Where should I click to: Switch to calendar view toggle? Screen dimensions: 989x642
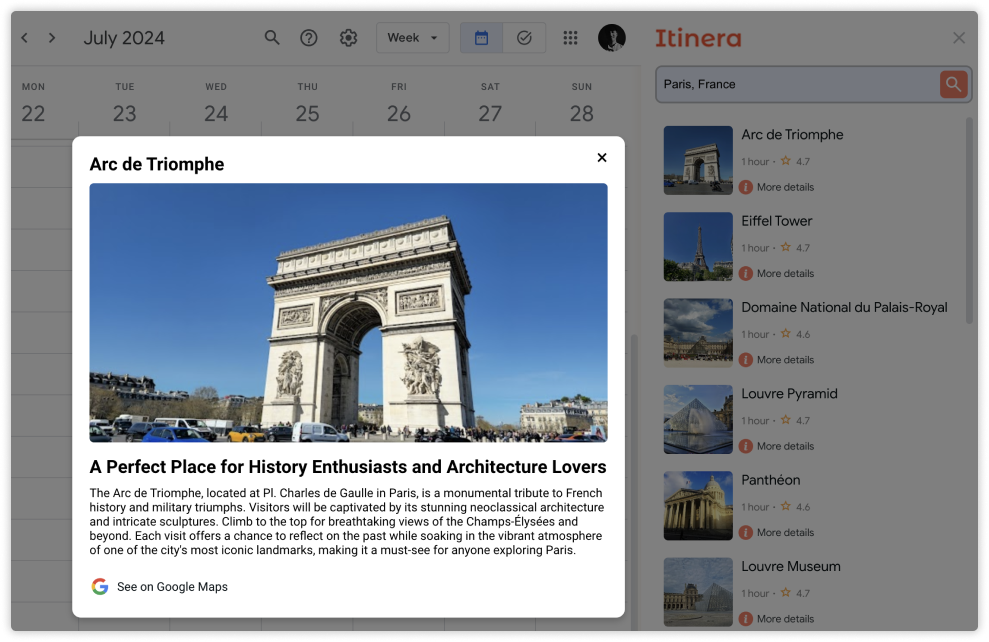point(481,38)
